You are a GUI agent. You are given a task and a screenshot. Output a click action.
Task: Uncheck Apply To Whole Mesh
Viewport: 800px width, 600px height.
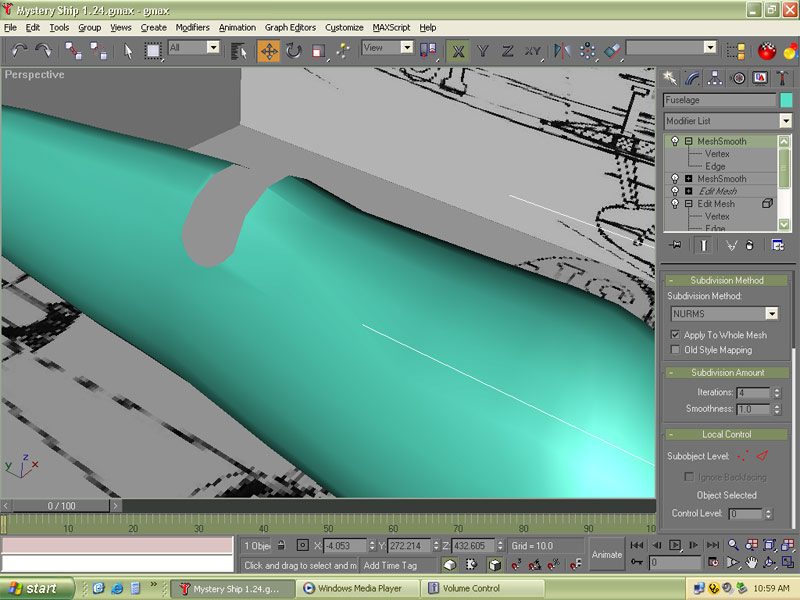[676, 335]
